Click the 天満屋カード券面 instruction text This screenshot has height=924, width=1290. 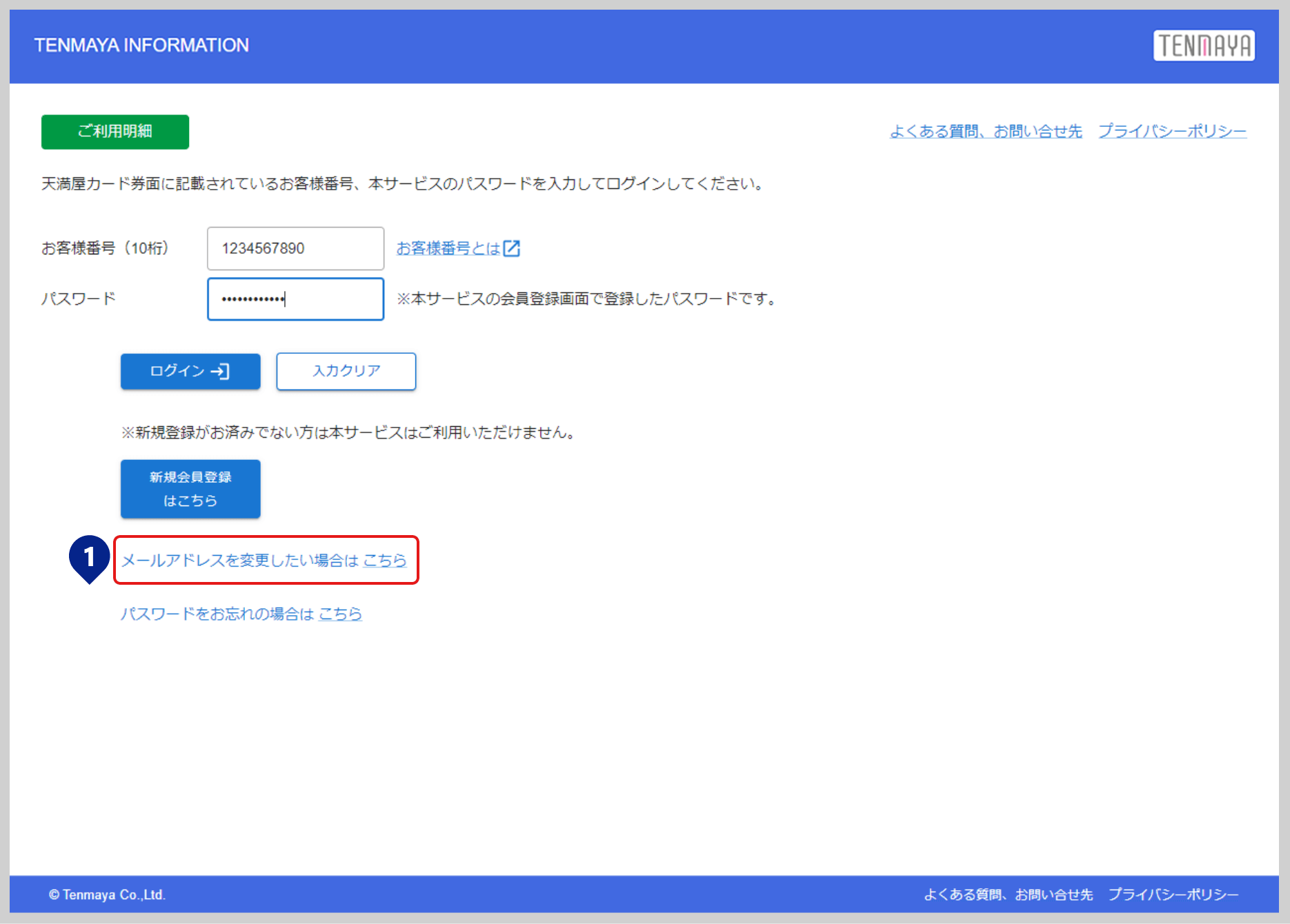click(x=403, y=184)
